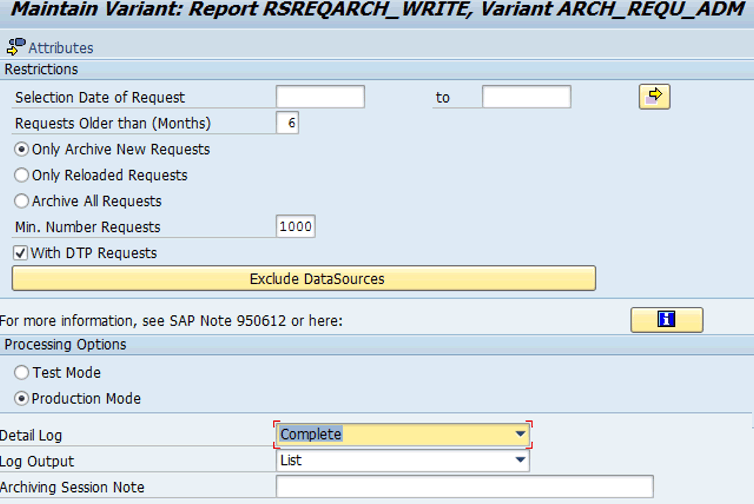Click the yellow multiple selection arrow button
Screen dimensions: 754x504
pos(654,97)
